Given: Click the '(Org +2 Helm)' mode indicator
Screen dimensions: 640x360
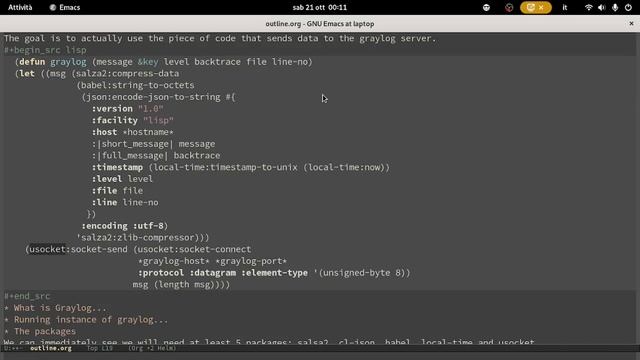Looking at the screenshot, I should (152, 349).
